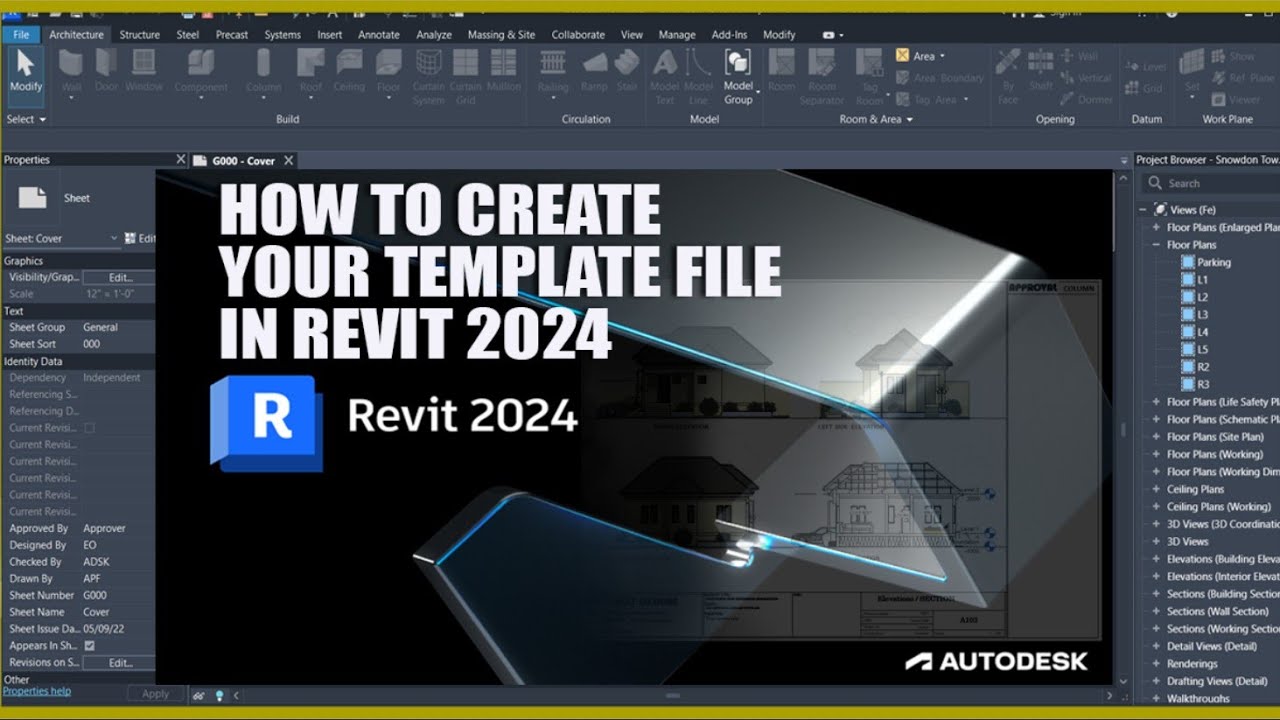
Task: Select the Door tool
Action: click(107, 72)
